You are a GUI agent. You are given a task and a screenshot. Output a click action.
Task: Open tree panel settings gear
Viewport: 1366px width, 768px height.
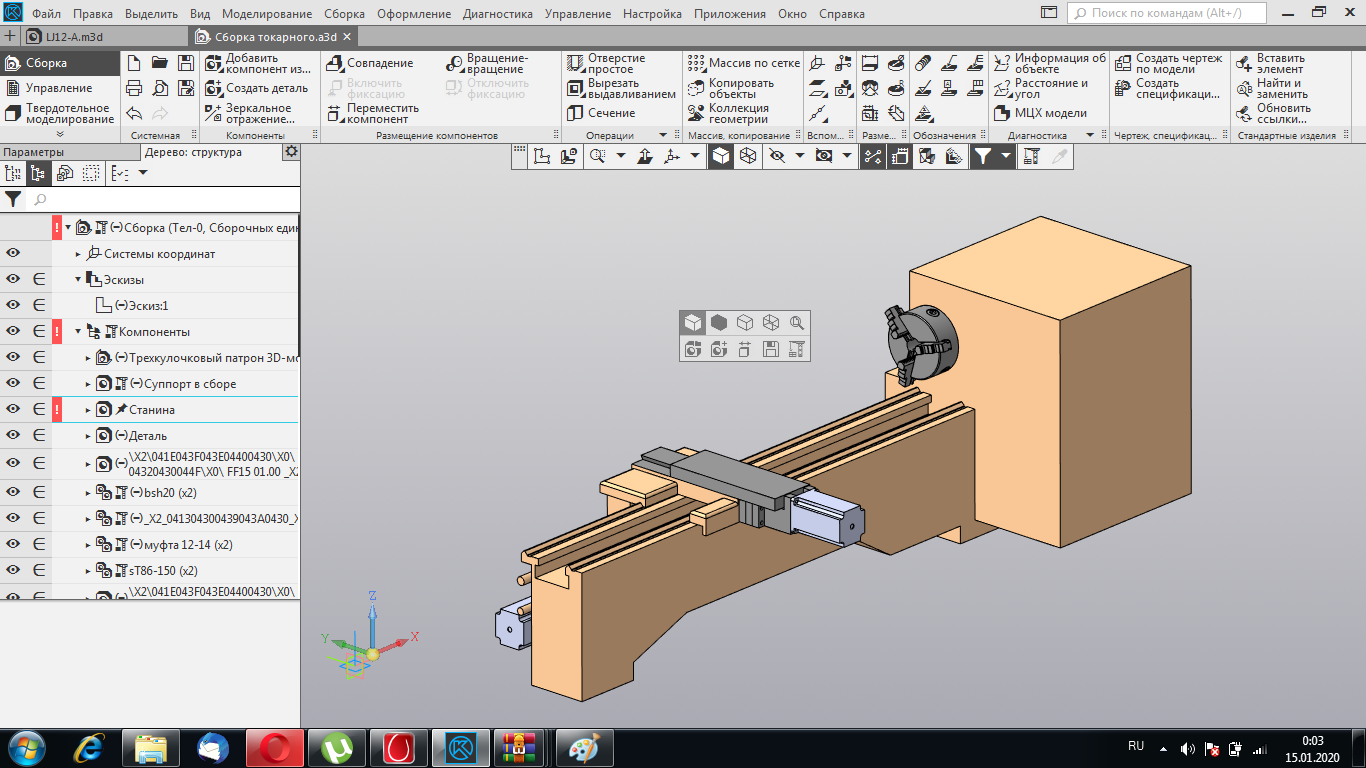[x=291, y=152]
